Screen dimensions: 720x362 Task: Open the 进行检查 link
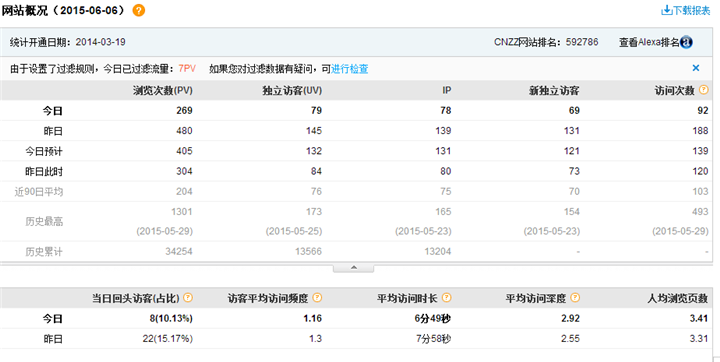point(349,69)
